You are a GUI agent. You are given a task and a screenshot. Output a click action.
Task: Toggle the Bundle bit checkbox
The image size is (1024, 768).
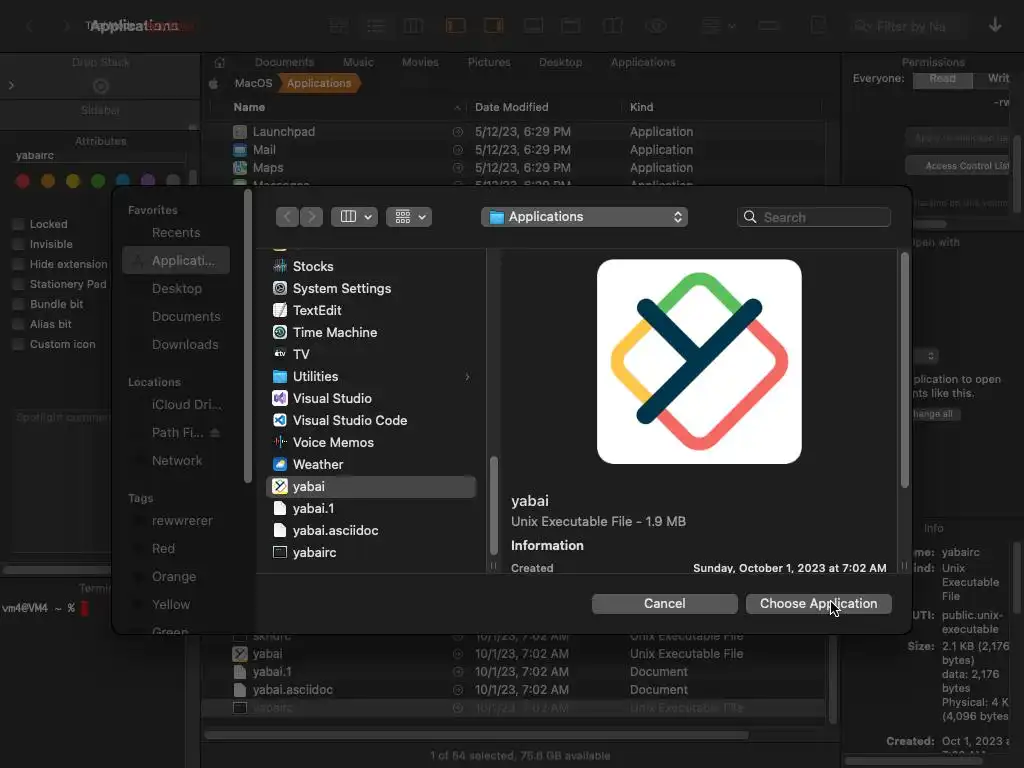pyautogui.click(x=18, y=304)
